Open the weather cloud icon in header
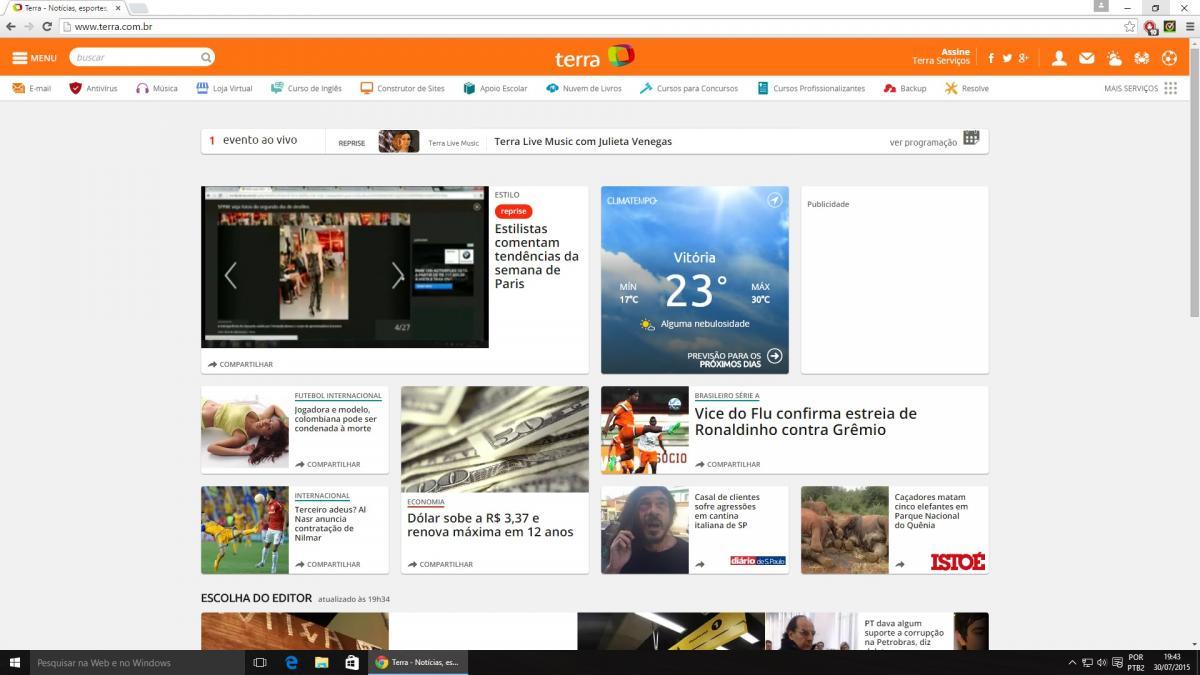1200x675 pixels. pos(1114,58)
